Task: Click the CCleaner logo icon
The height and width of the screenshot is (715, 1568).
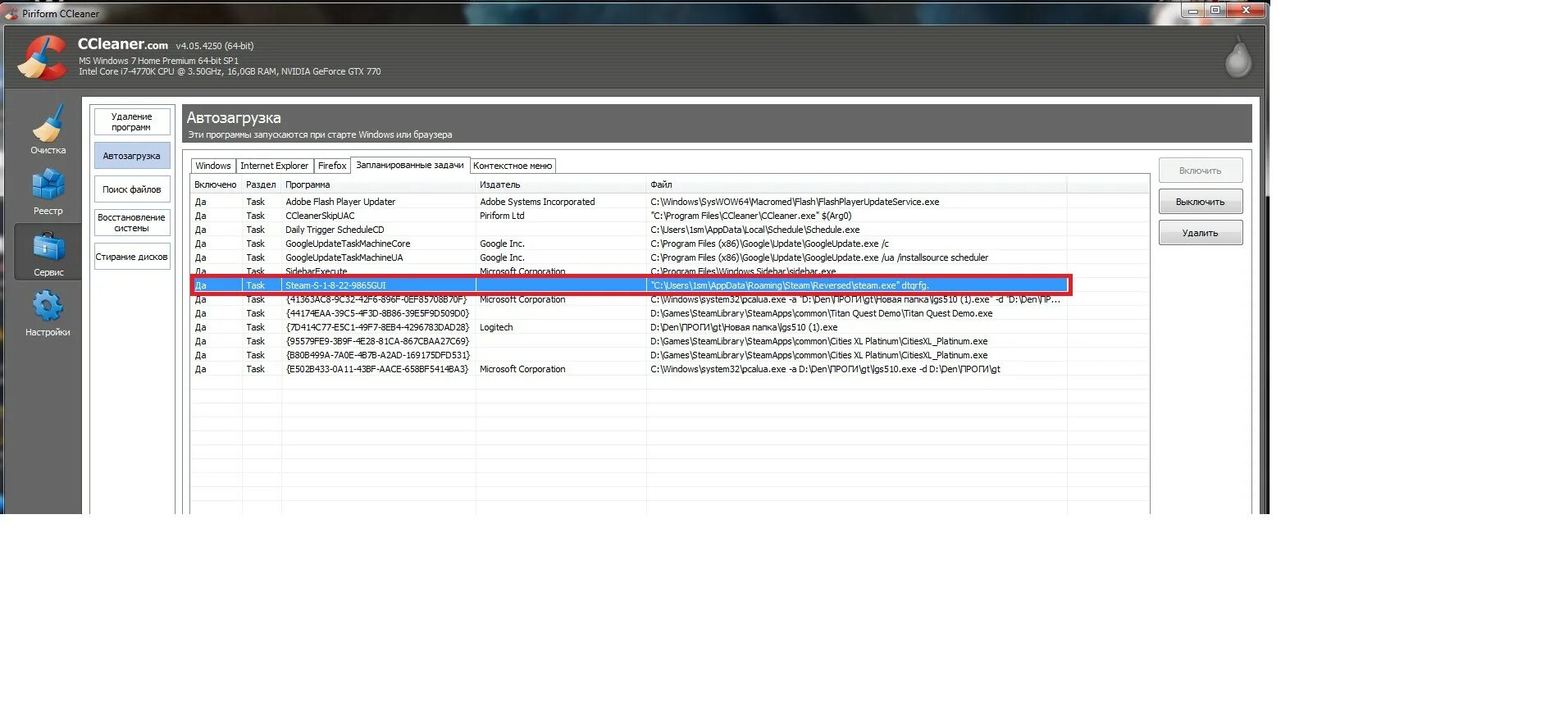Action: pyautogui.click(x=42, y=57)
